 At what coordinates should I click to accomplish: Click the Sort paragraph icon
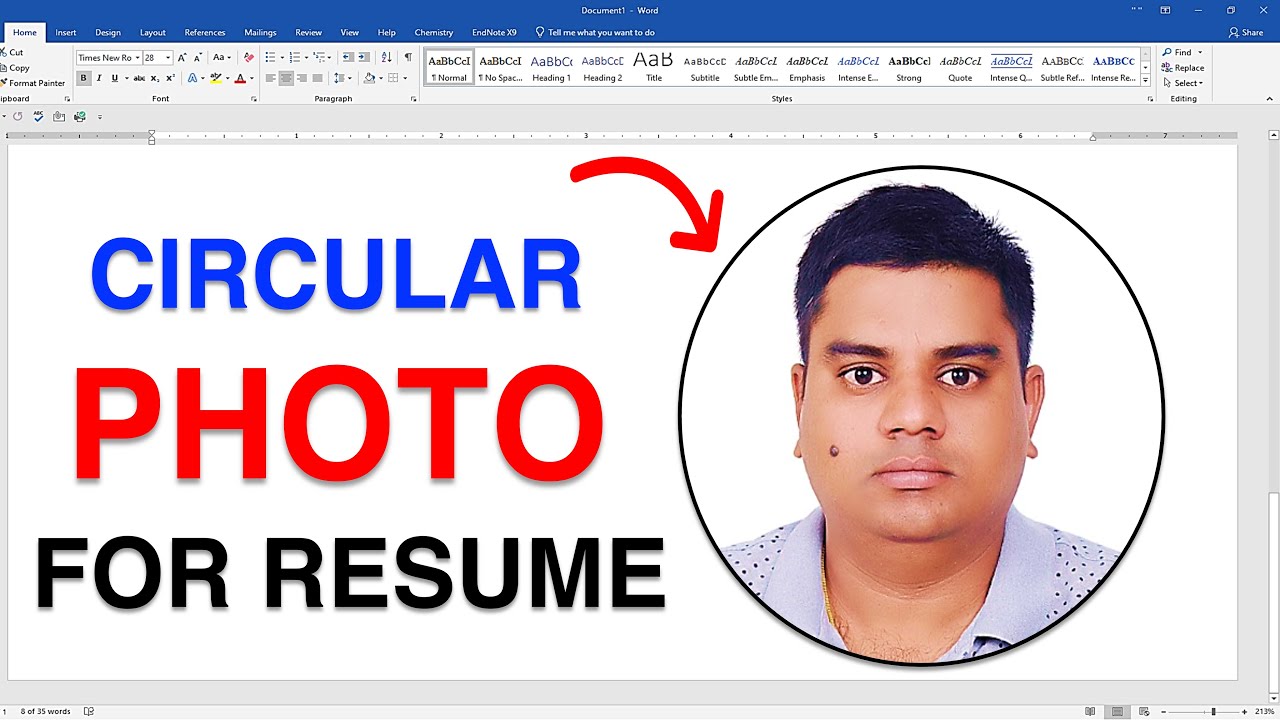pos(388,57)
